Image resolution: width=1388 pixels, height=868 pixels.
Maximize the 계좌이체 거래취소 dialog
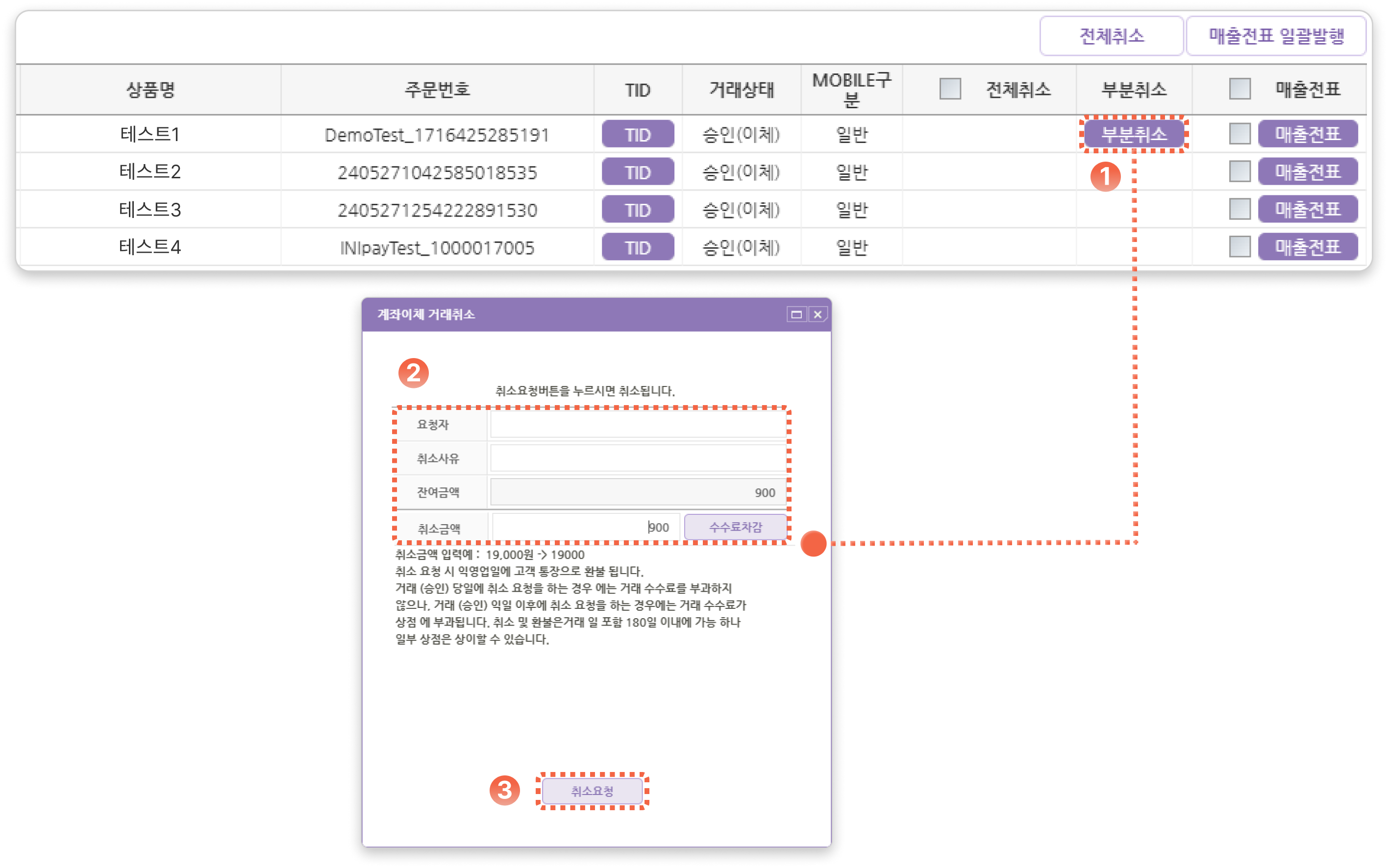pos(796,314)
